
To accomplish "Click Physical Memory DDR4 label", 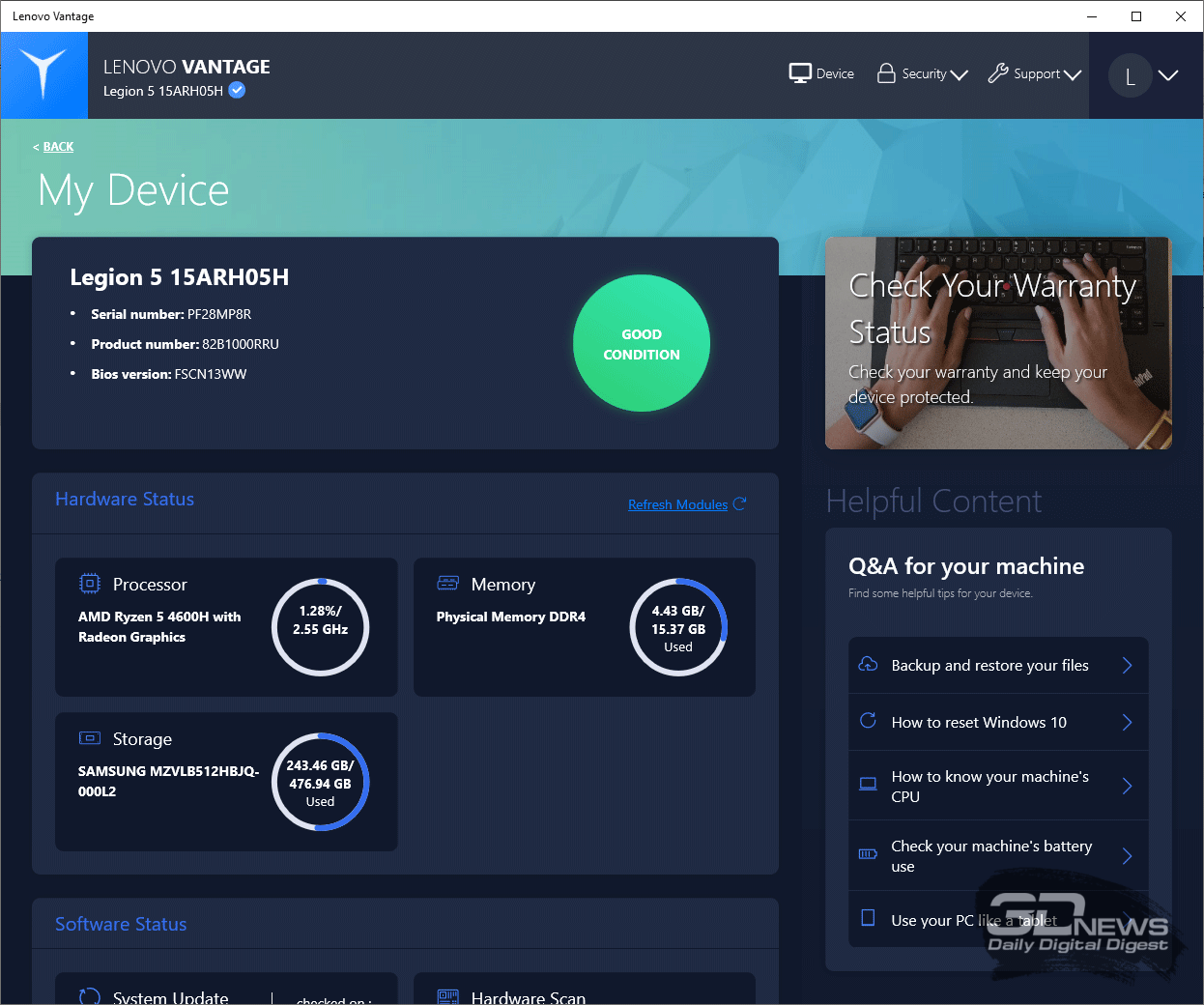I will pos(511,617).
